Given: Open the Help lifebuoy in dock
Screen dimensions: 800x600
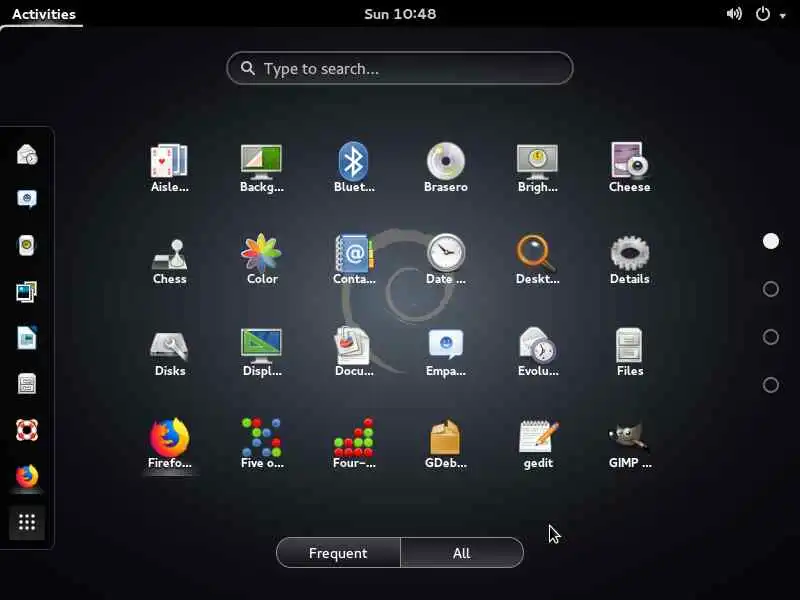Looking at the screenshot, I should [x=27, y=430].
